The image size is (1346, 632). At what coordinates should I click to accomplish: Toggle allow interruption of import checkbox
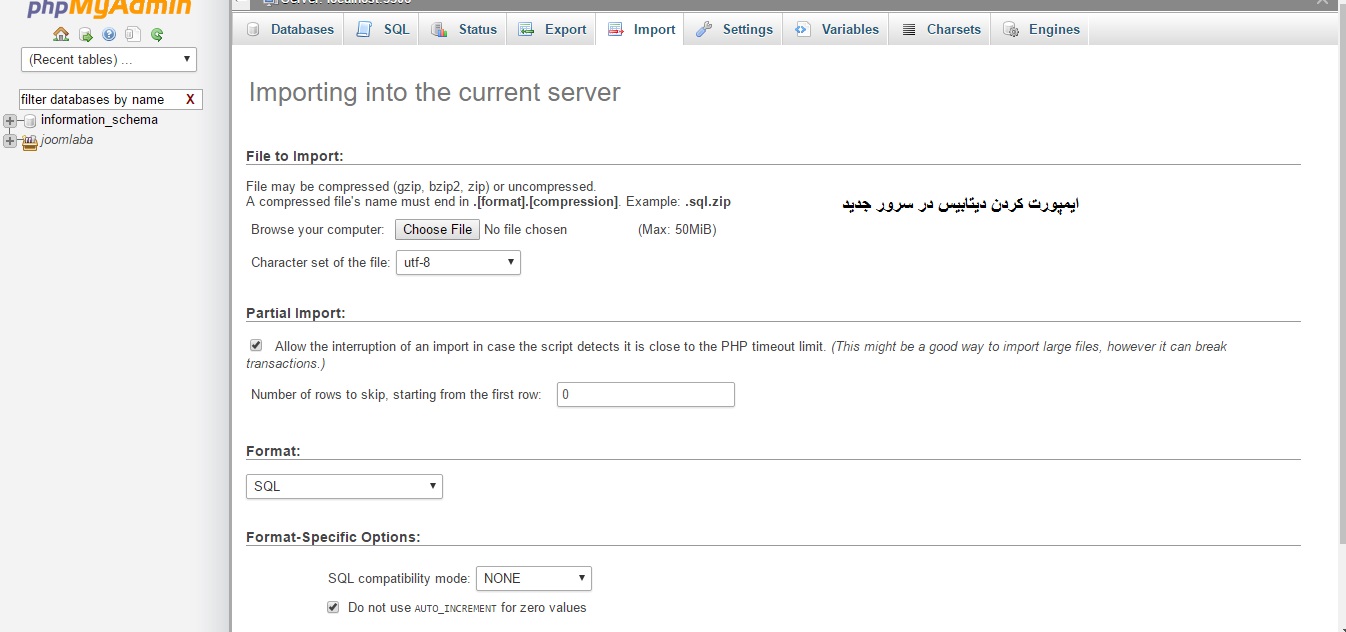[x=256, y=346]
